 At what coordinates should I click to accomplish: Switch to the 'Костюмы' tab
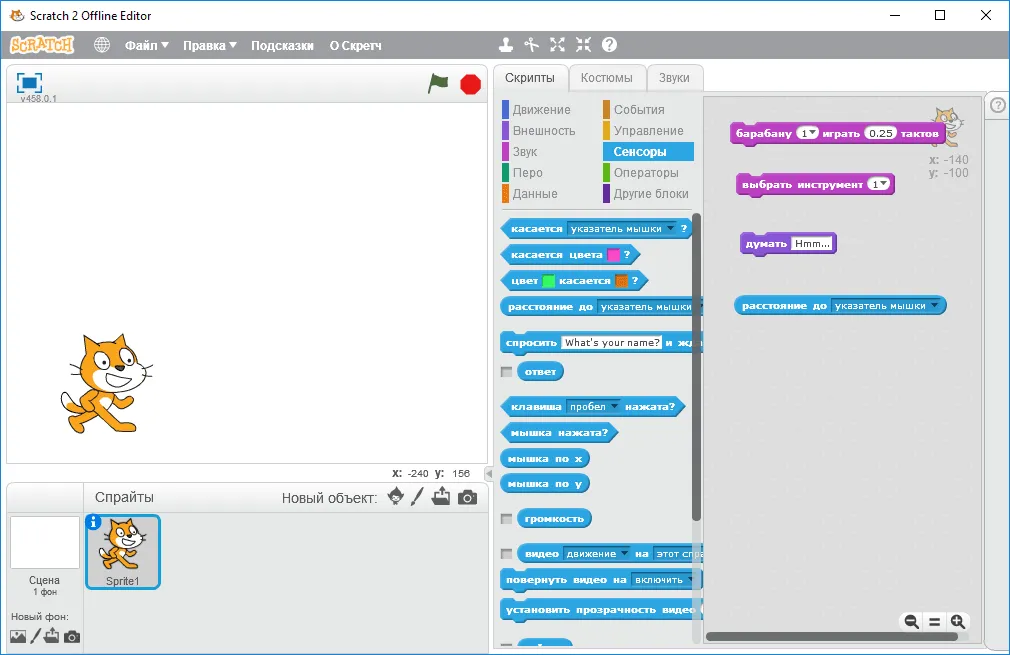click(606, 78)
